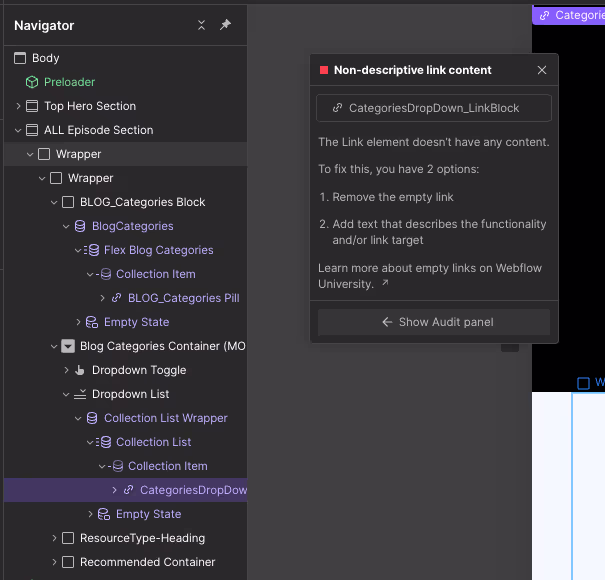
Task: Select the first Wrapper row under ALL Episode Section
Action: [125, 154]
